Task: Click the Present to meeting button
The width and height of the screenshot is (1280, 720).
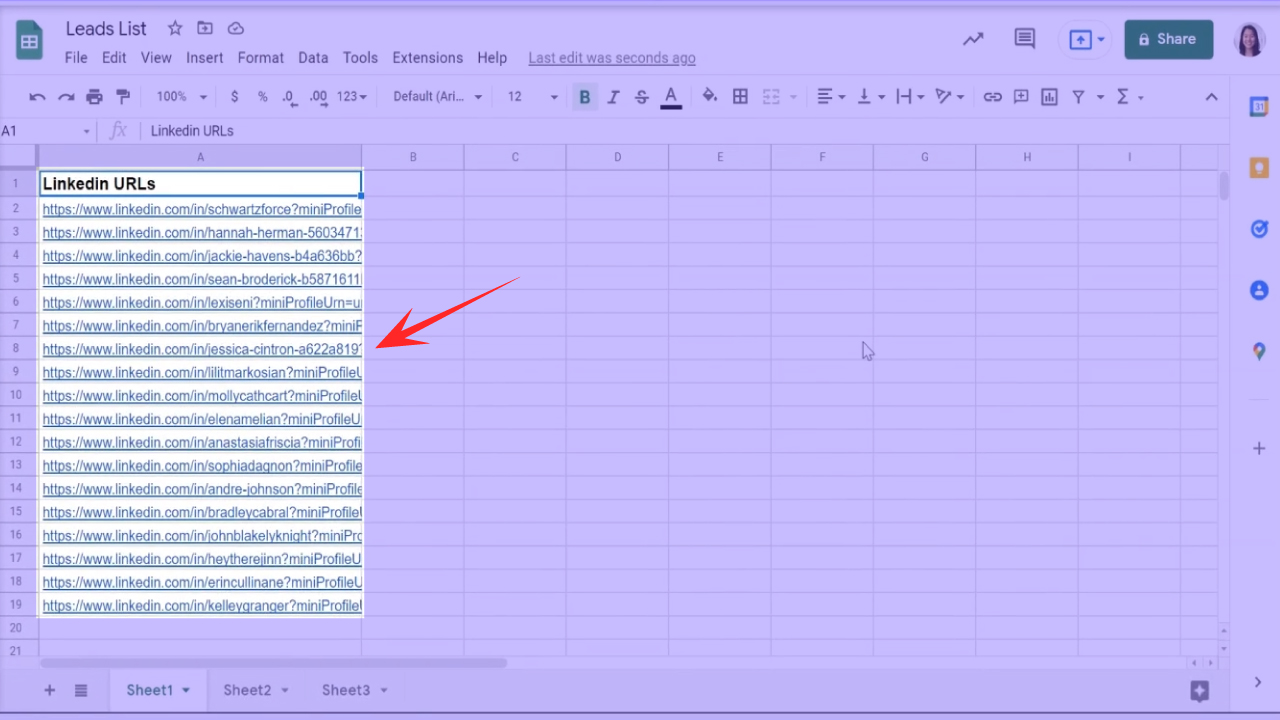Action: (1086, 39)
